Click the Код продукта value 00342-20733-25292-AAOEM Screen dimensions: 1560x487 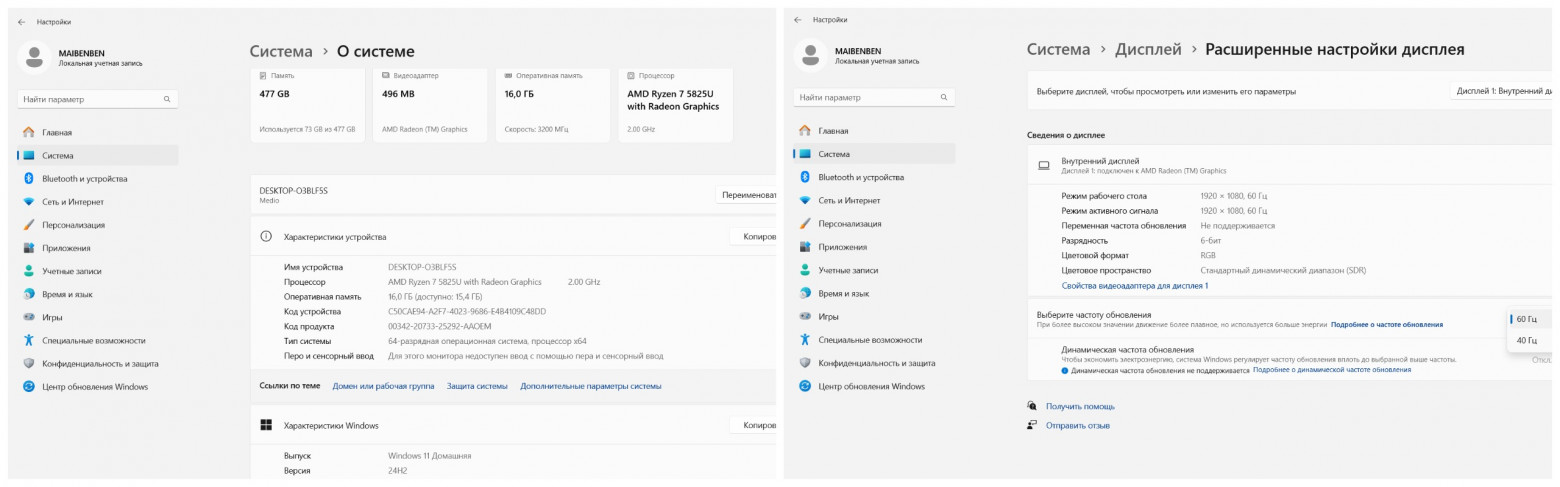pyautogui.click(x=439, y=326)
